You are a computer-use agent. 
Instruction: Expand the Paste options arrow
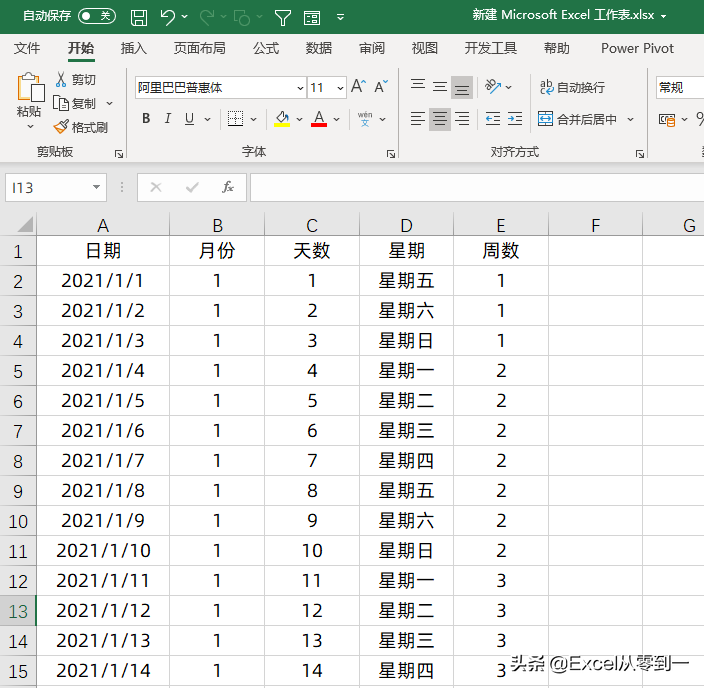pos(31,127)
